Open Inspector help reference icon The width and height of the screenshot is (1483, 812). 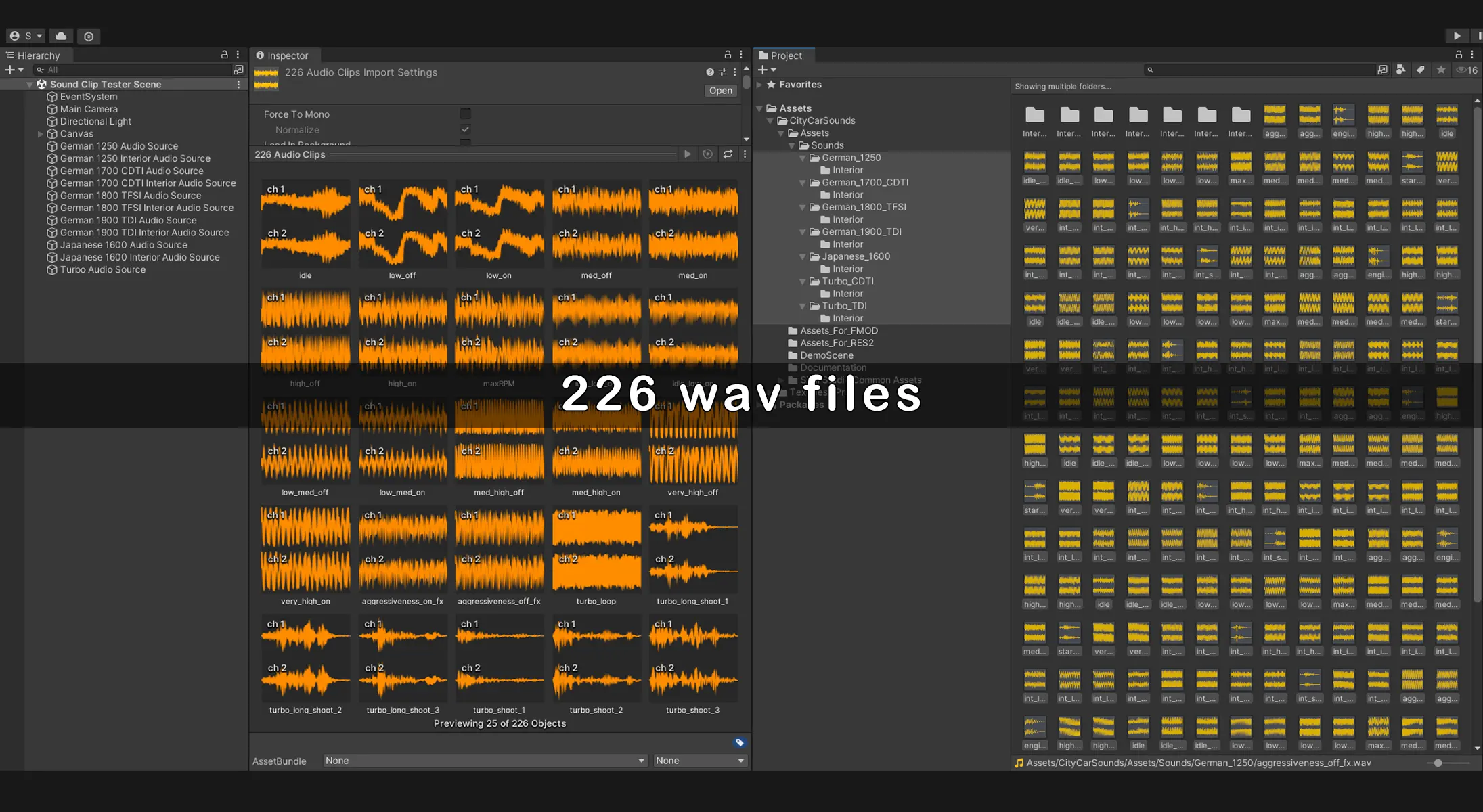click(709, 72)
